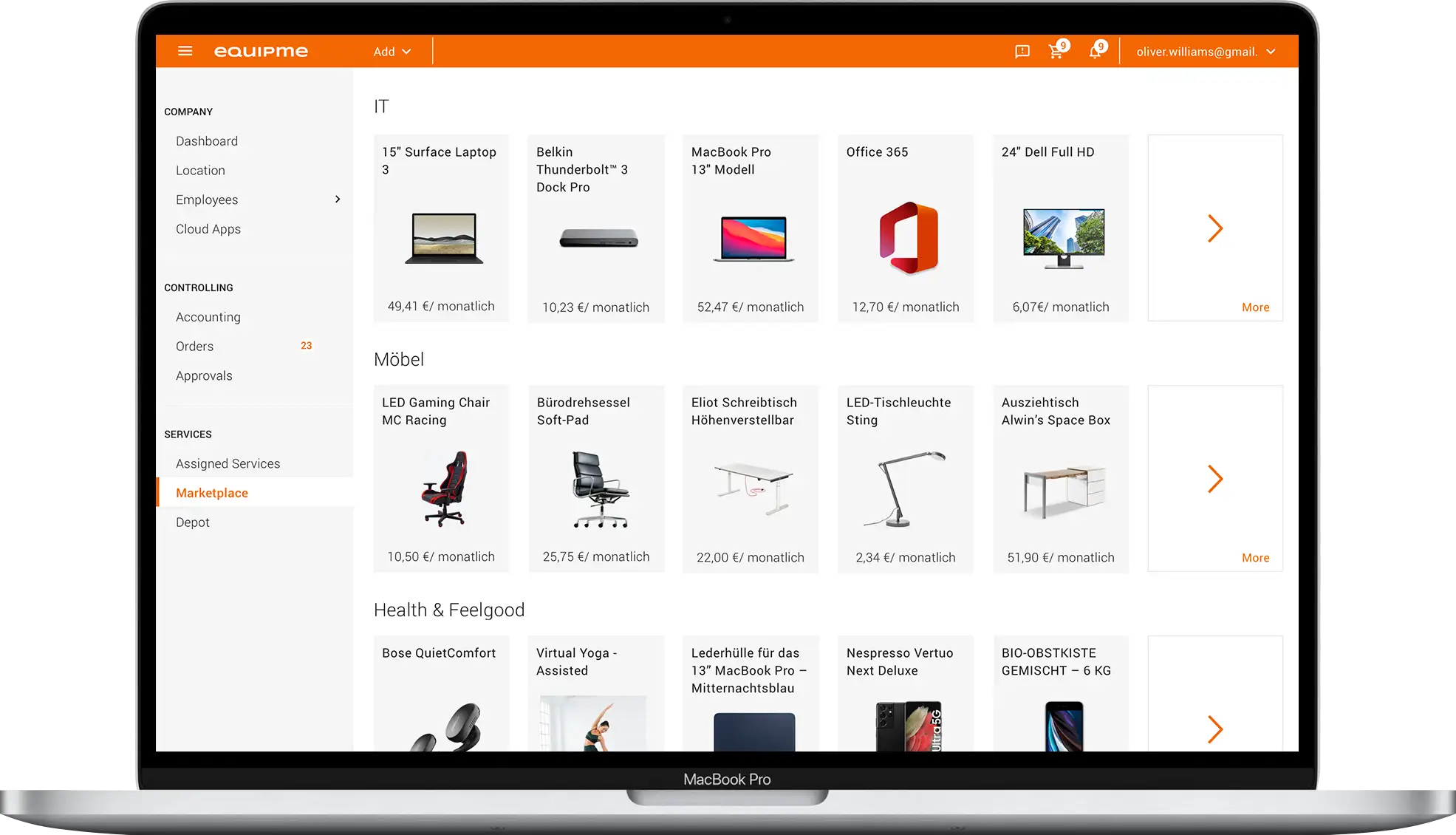The image size is (1456, 835).
Task: Show next Möbel products arrow
Action: tap(1215, 479)
